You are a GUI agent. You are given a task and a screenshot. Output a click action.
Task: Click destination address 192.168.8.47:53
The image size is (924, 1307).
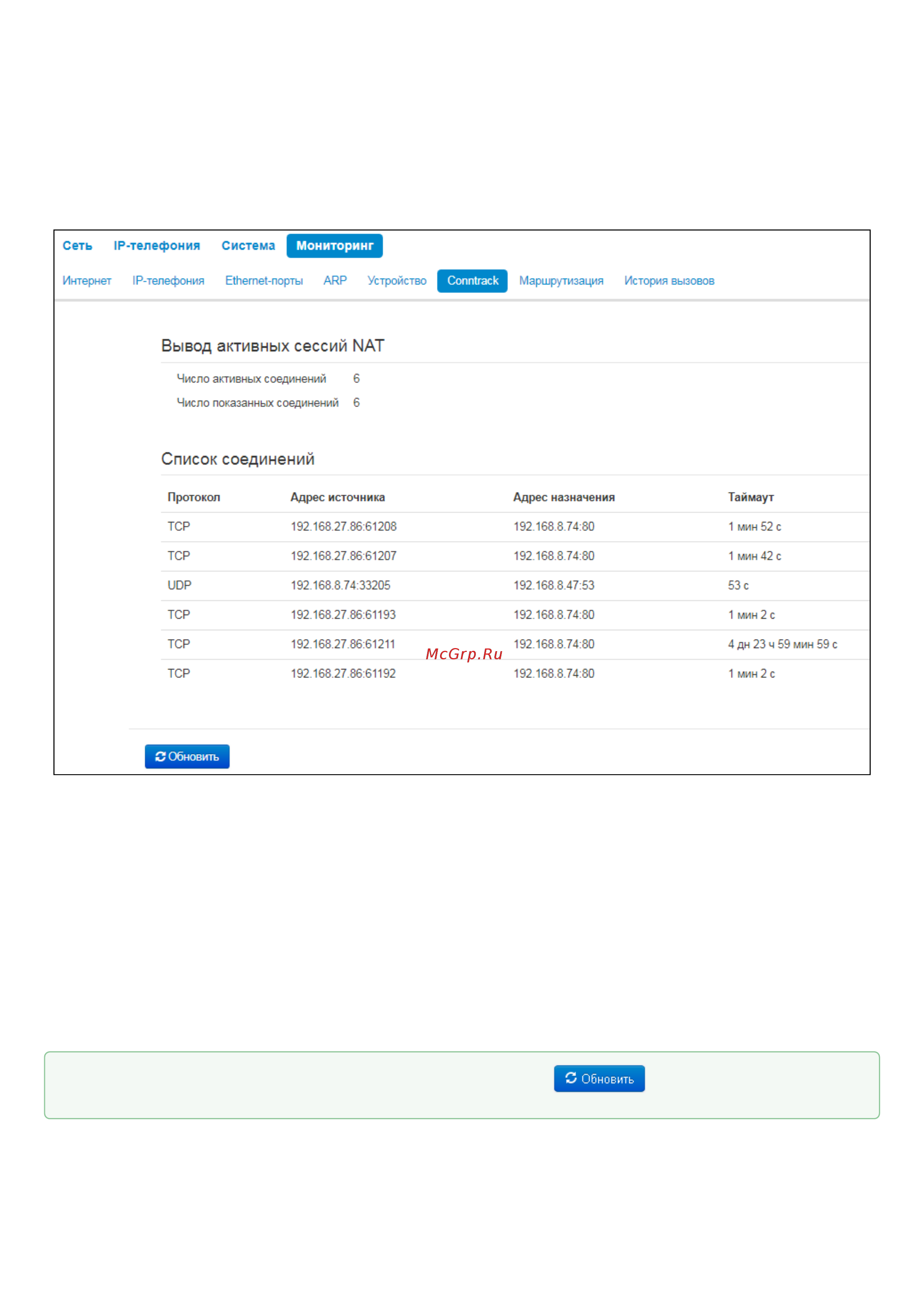[553, 585]
